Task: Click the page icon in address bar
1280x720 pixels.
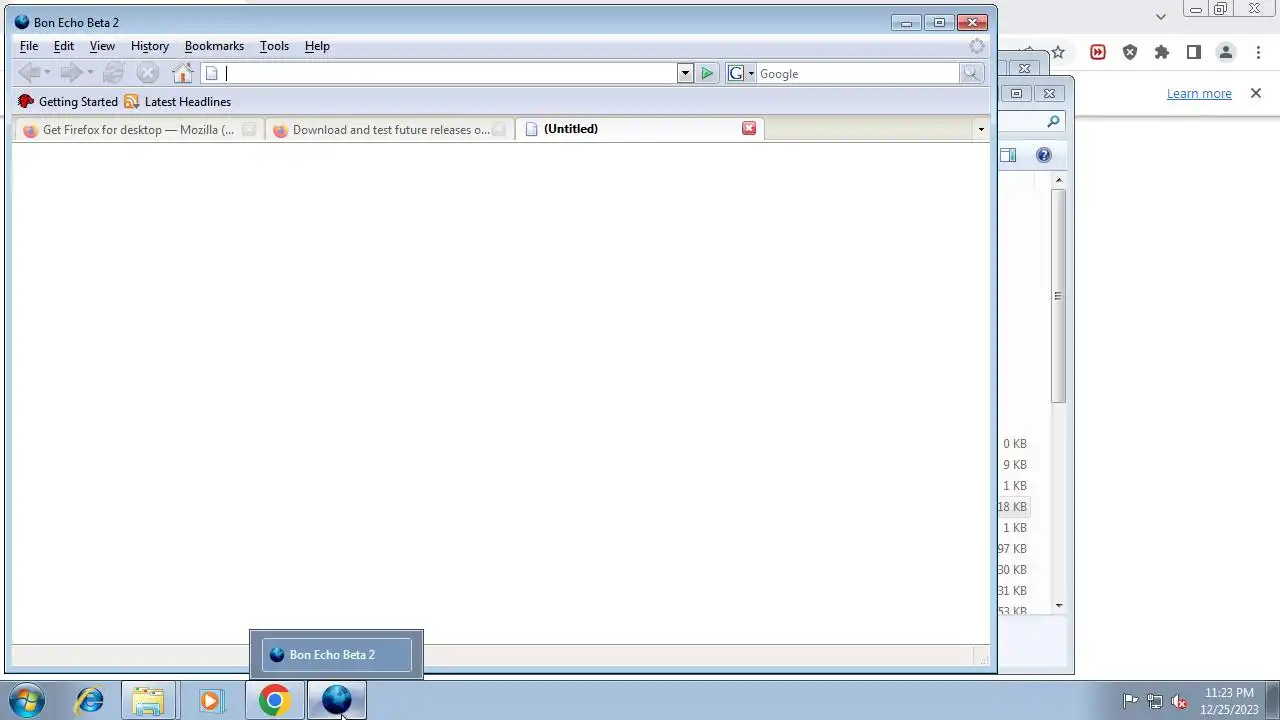Action: click(x=211, y=73)
